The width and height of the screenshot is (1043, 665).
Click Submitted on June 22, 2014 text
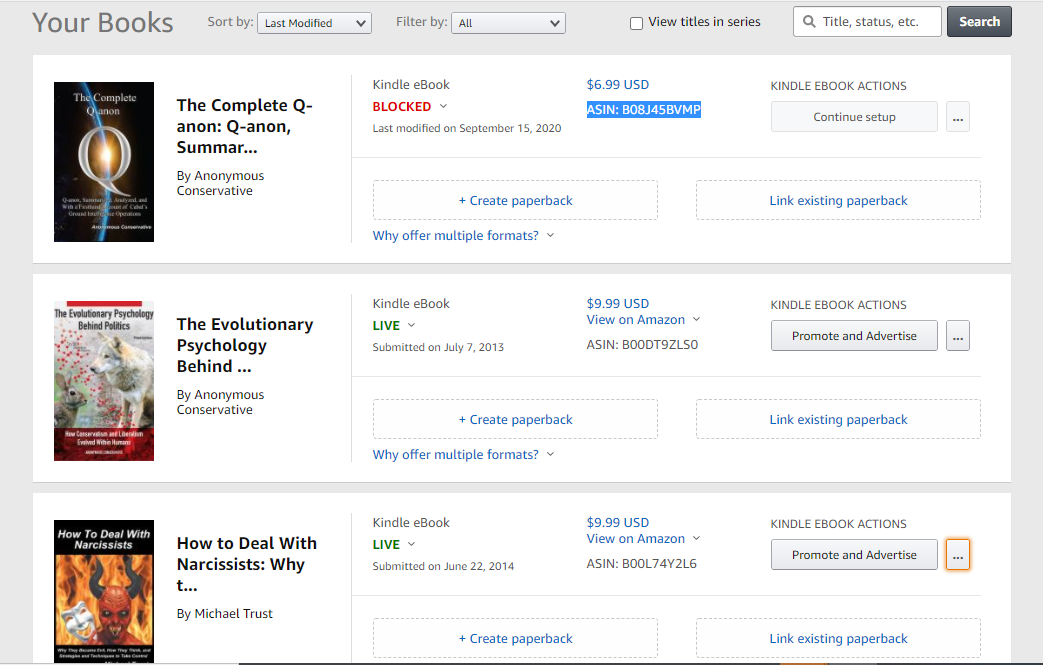click(x=443, y=566)
